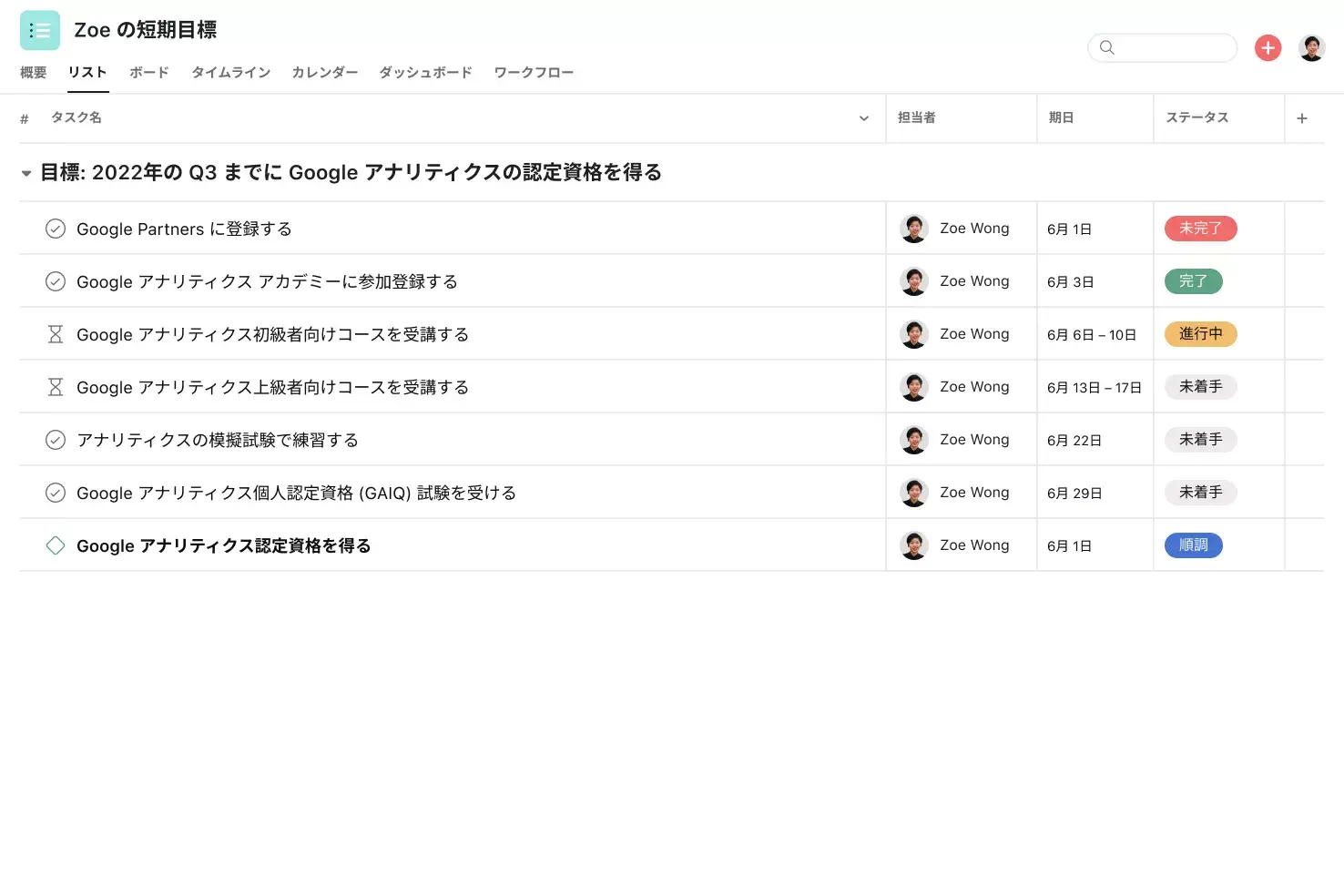The width and height of the screenshot is (1344, 896).
Task: Click due date 6月 22日
Action: 1074,441
